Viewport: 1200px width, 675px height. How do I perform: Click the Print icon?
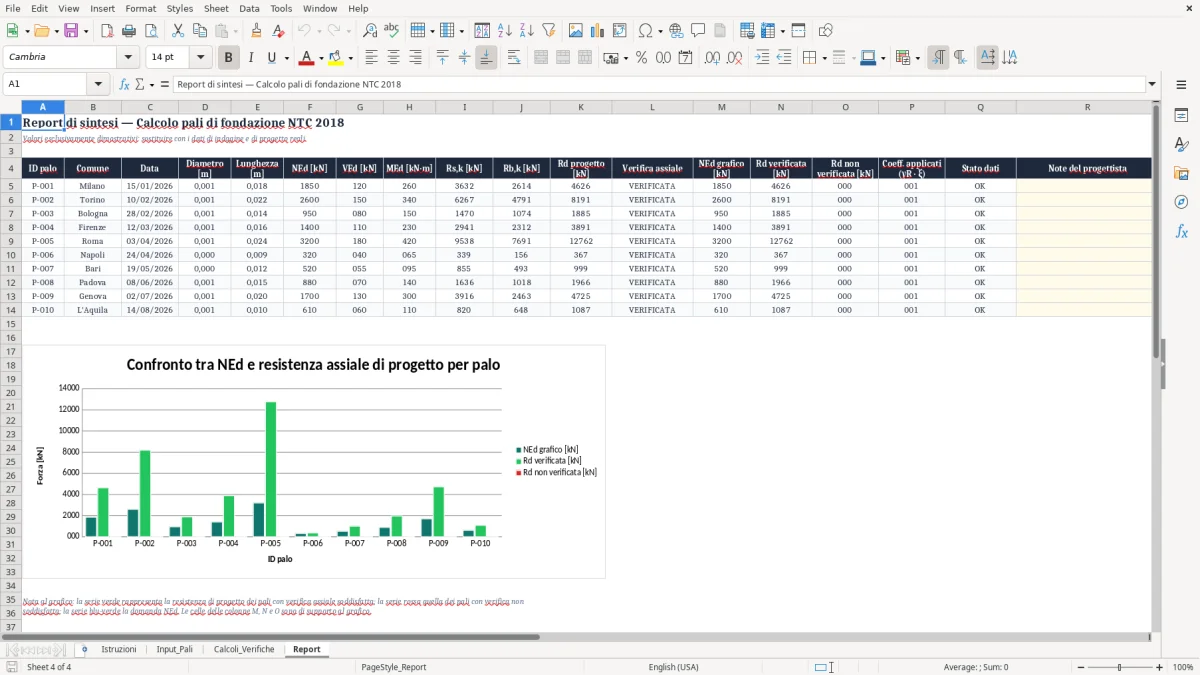(x=128, y=31)
